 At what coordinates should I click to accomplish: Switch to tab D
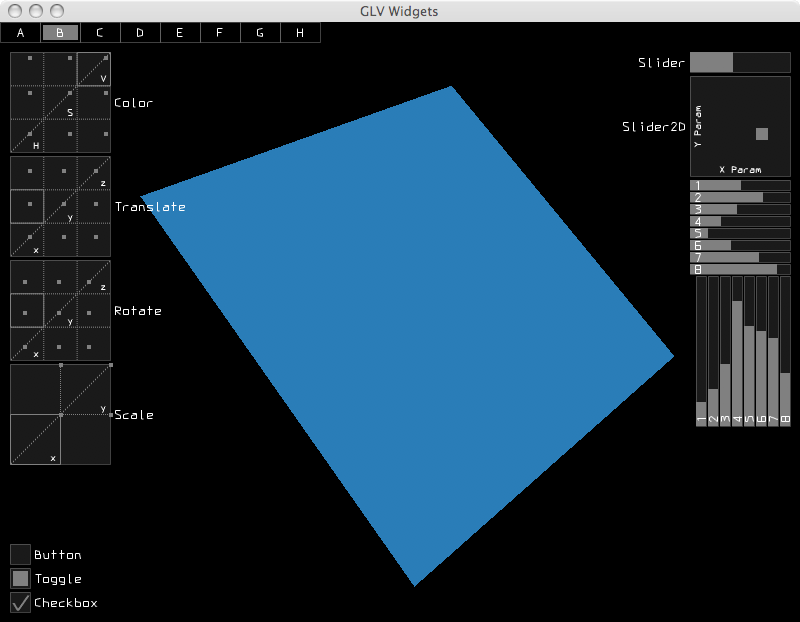(x=140, y=33)
